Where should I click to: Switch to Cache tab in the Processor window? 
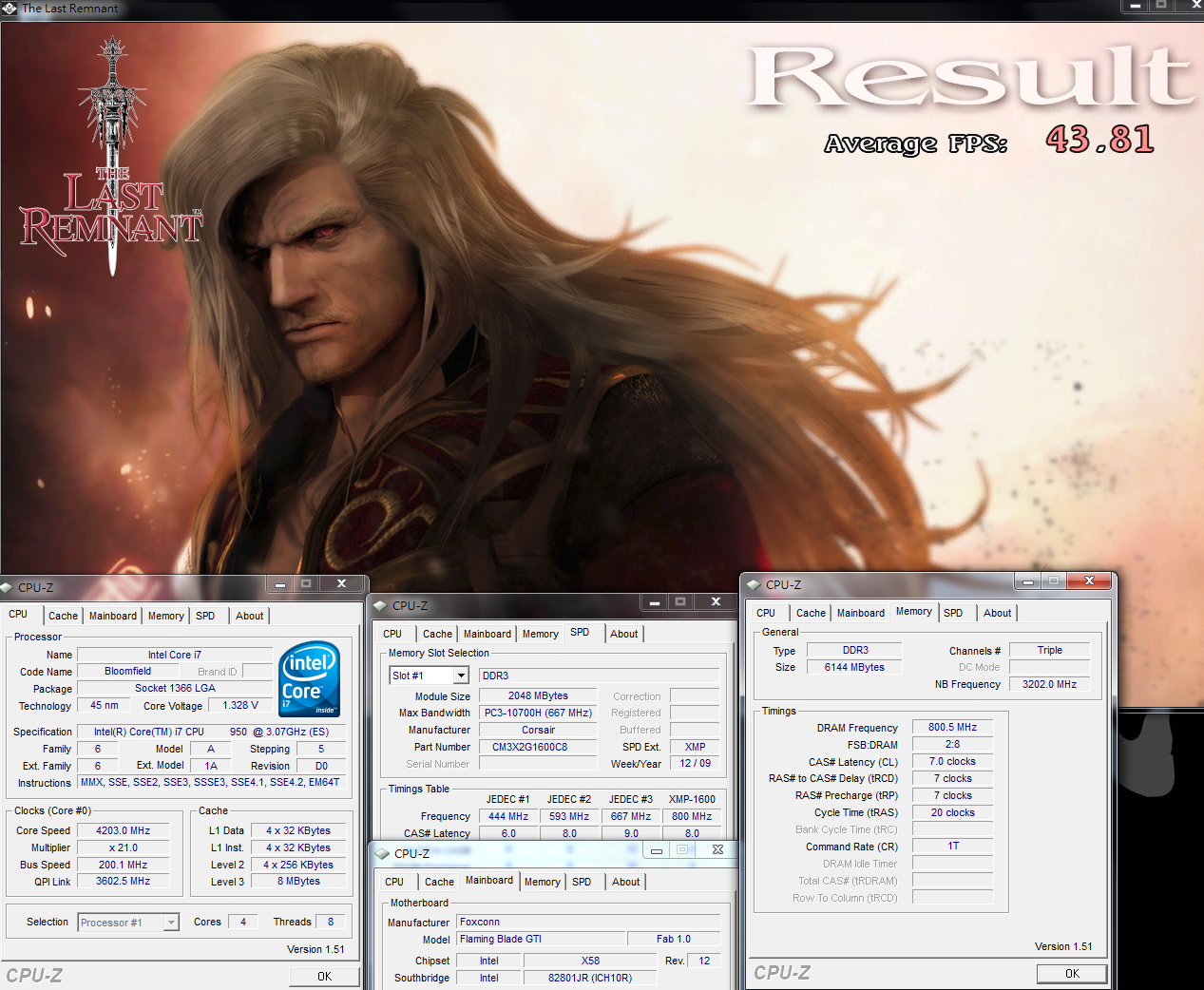tap(64, 616)
